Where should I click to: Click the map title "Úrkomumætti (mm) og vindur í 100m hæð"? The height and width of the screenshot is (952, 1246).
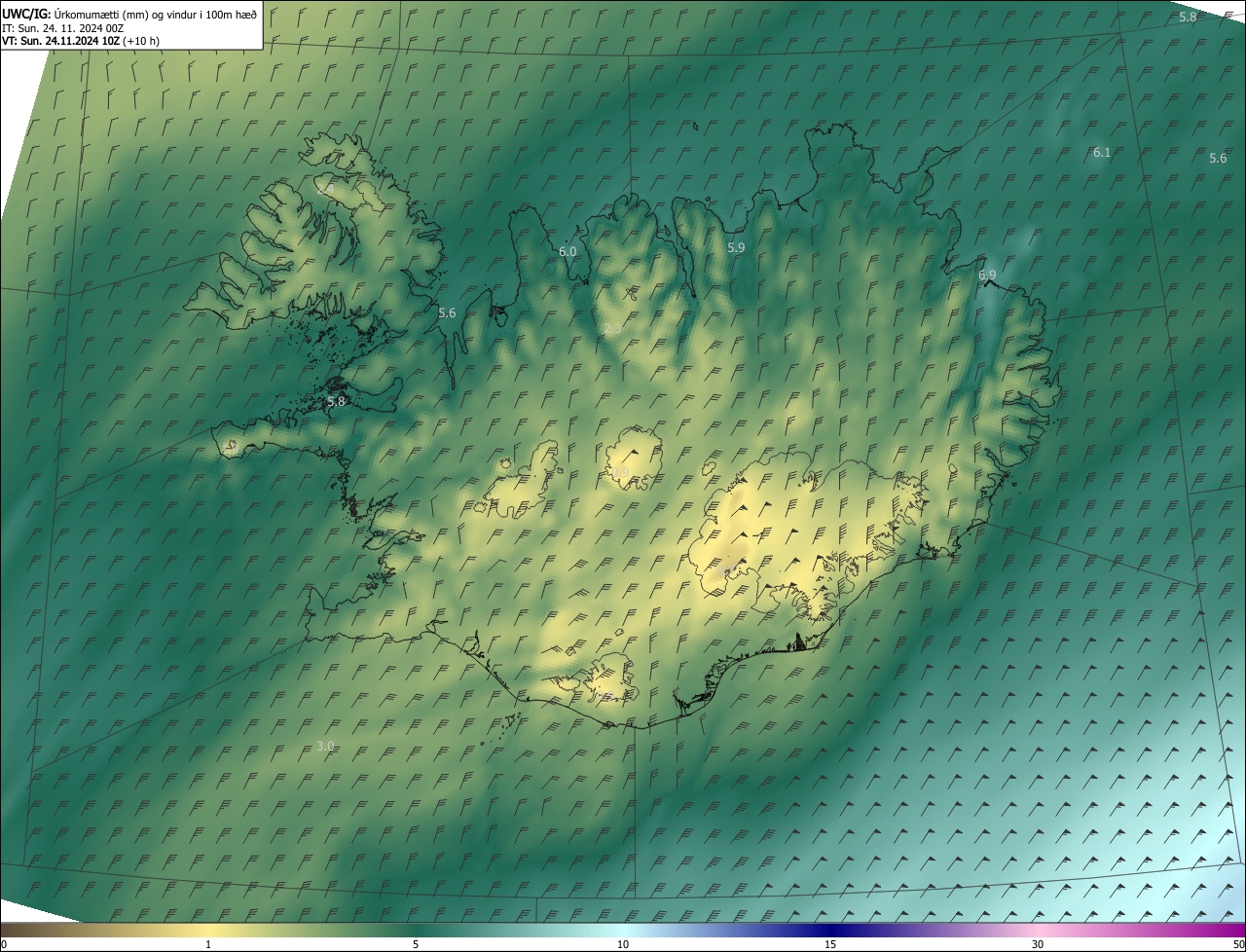pos(156,14)
